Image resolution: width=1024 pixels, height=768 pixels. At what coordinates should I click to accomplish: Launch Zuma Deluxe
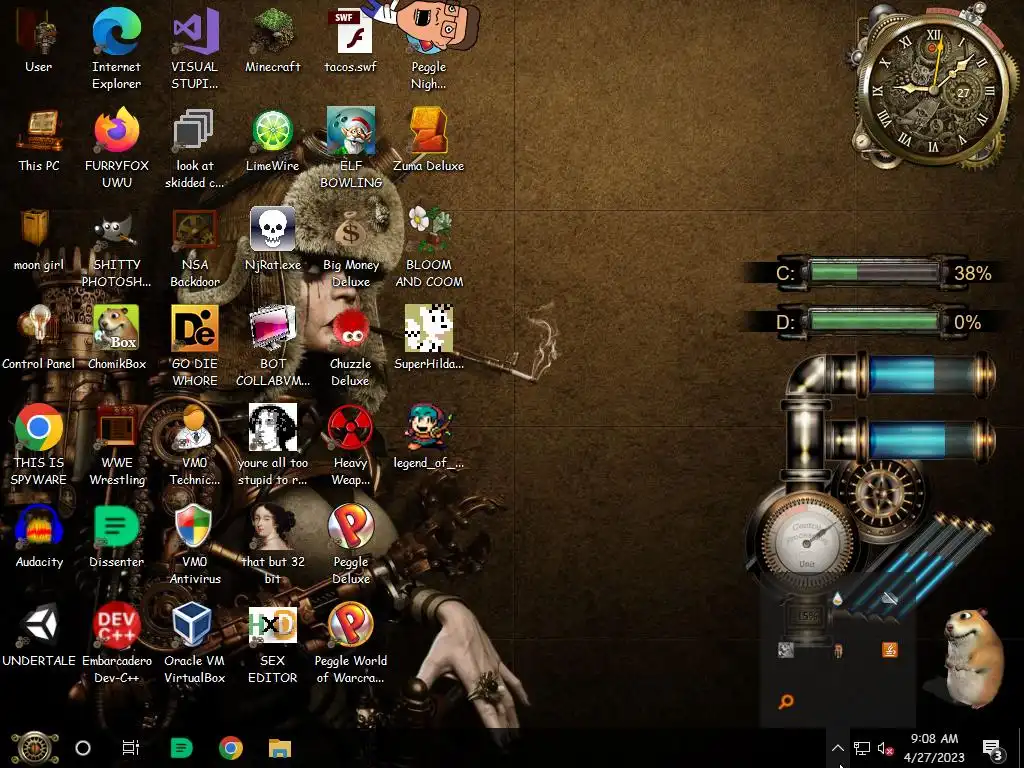point(428,140)
